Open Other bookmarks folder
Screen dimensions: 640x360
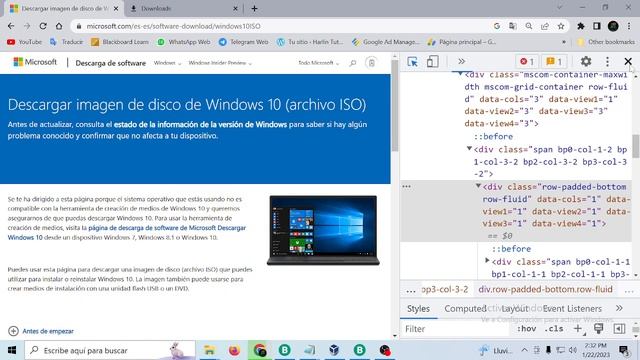[606, 42]
